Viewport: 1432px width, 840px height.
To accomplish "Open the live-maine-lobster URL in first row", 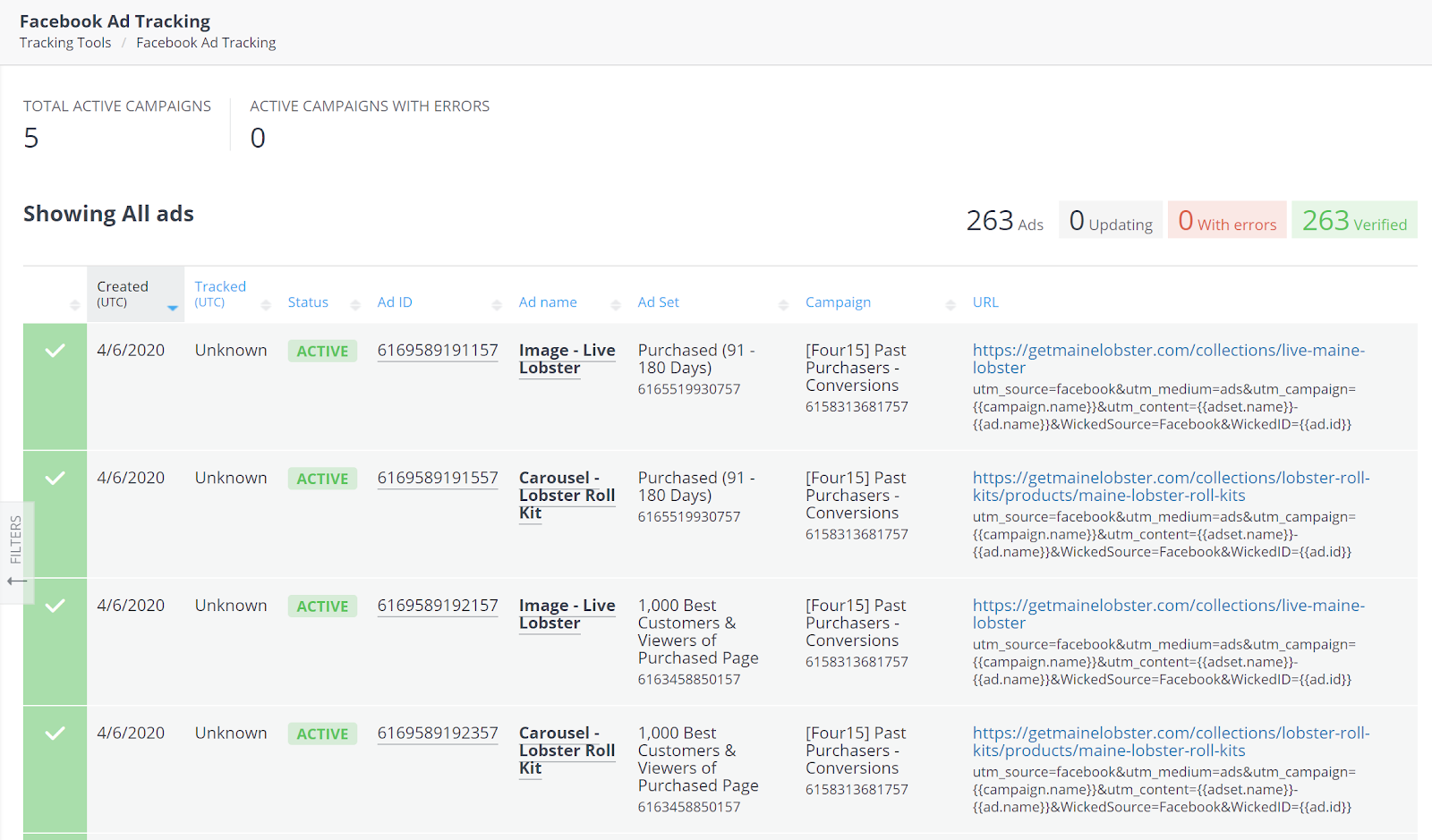I will point(1168,351).
